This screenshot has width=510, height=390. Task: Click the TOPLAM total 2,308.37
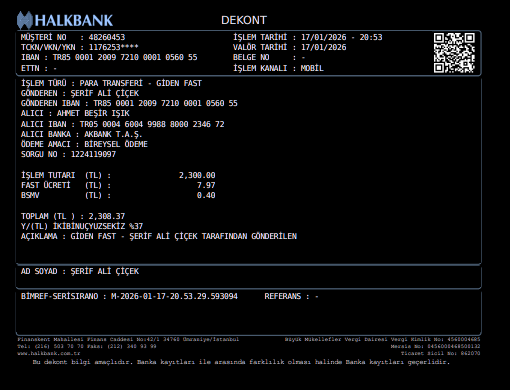(107, 216)
